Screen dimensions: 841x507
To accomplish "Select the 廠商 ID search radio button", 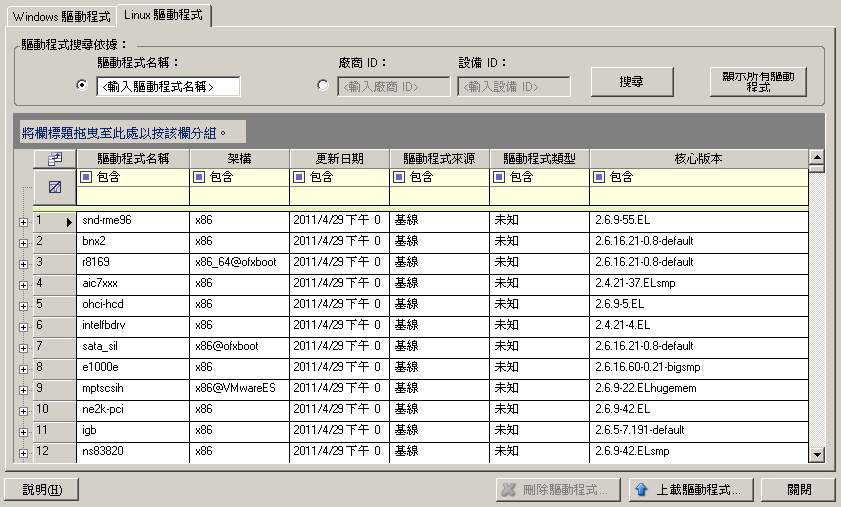I will (x=323, y=86).
